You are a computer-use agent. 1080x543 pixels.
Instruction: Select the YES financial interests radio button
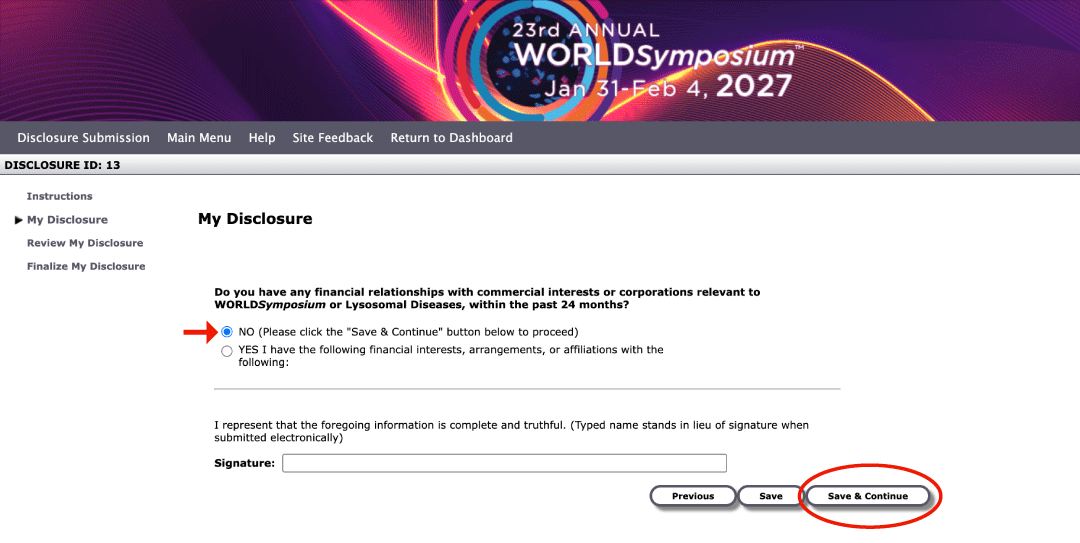click(x=227, y=351)
